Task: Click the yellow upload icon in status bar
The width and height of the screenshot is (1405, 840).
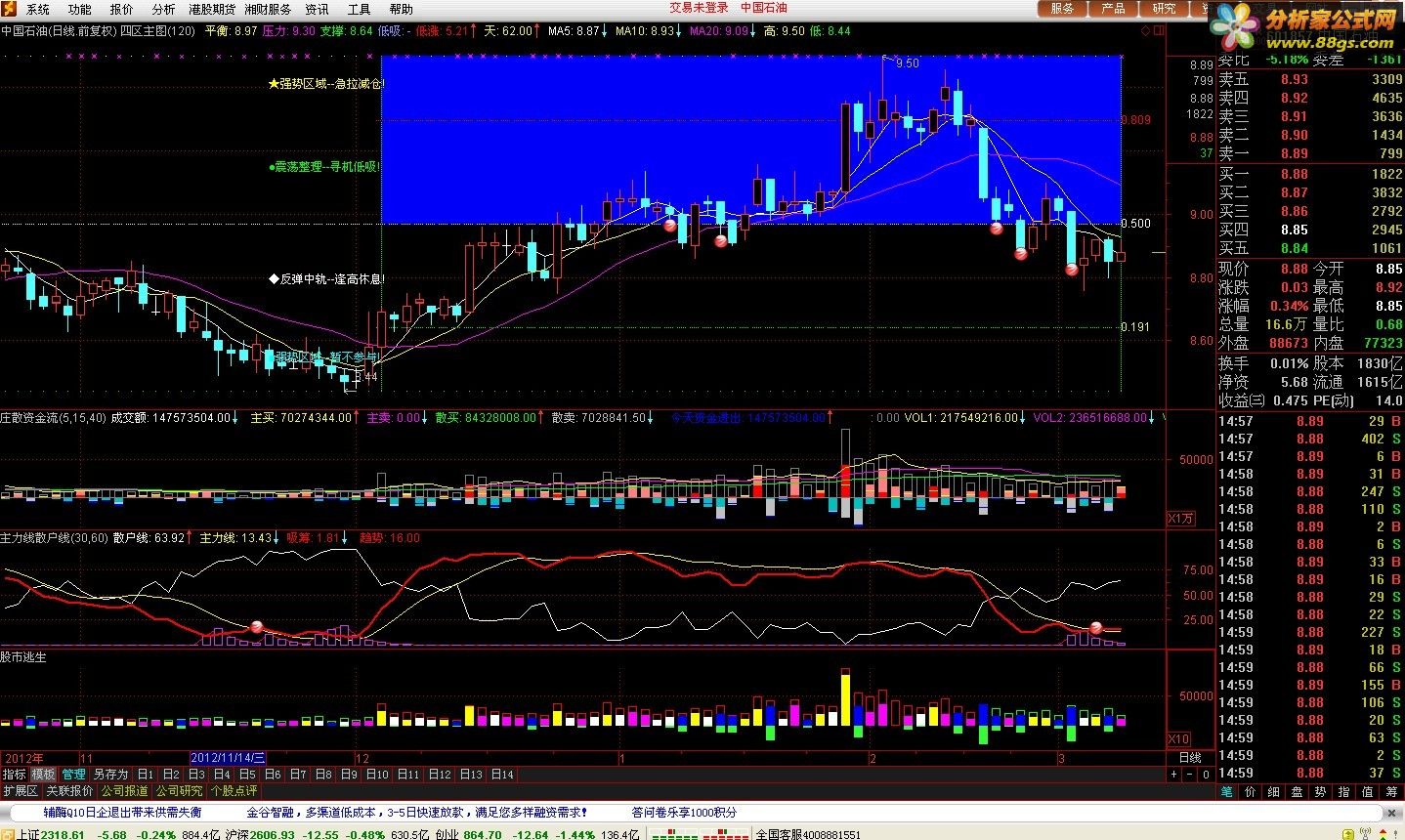Action: click(x=1348, y=833)
